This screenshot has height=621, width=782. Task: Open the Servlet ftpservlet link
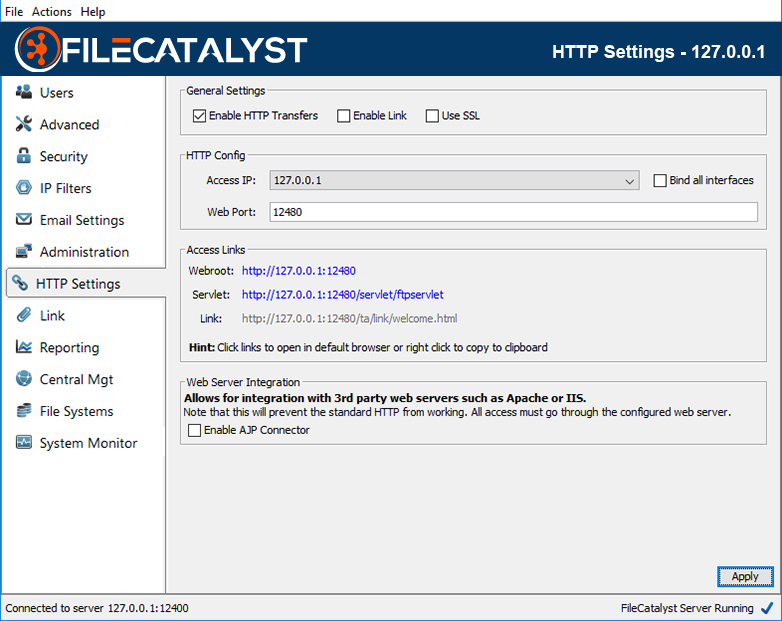(343, 295)
